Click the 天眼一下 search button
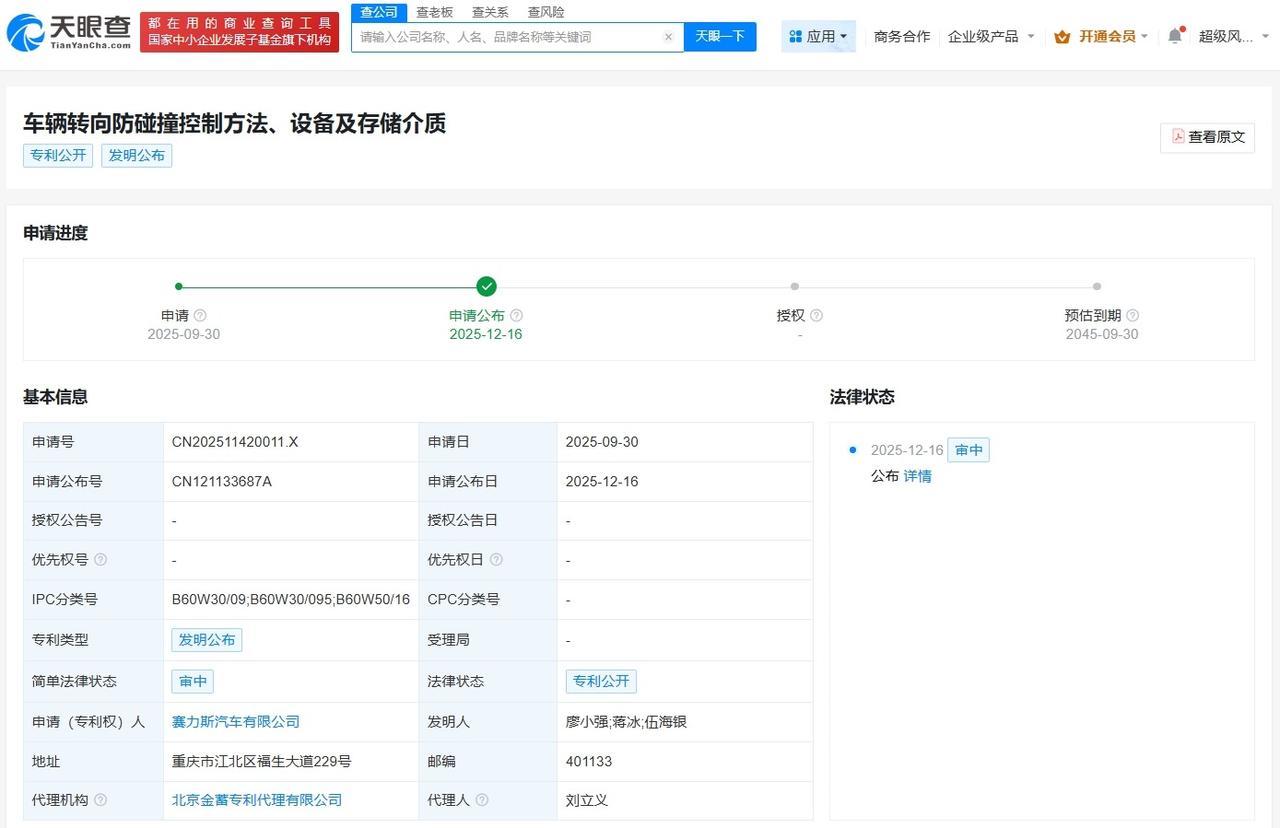1280x828 pixels. (719, 36)
